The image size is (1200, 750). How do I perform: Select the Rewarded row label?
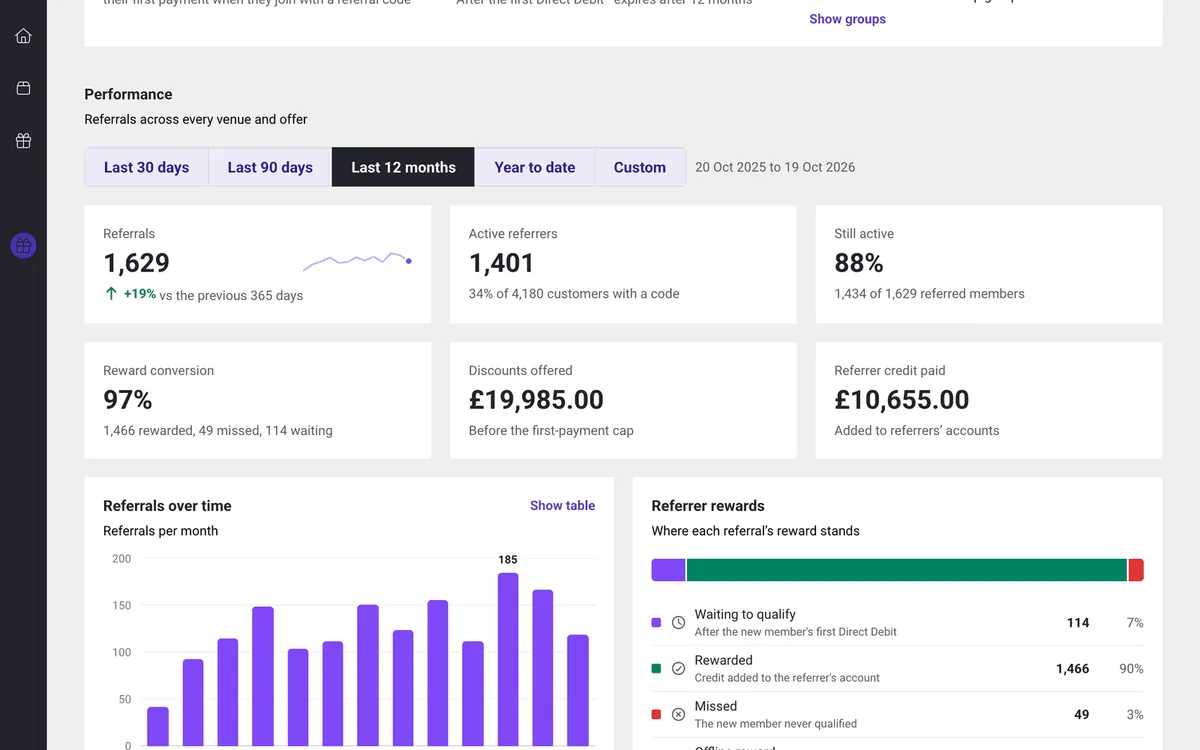[723, 660]
